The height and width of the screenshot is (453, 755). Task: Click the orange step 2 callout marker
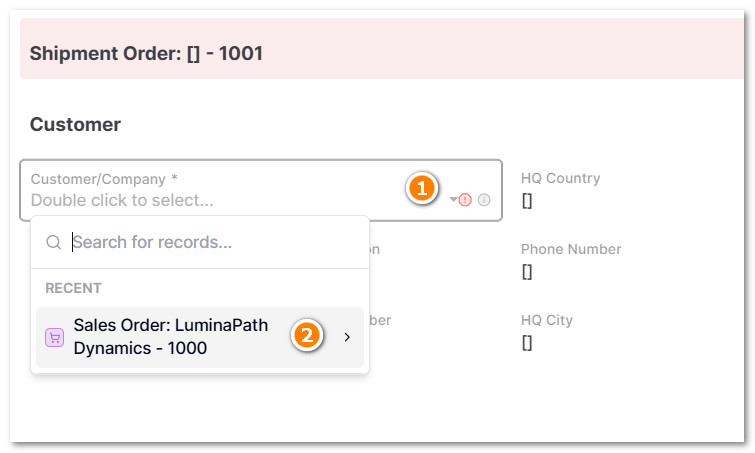pyautogui.click(x=306, y=336)
